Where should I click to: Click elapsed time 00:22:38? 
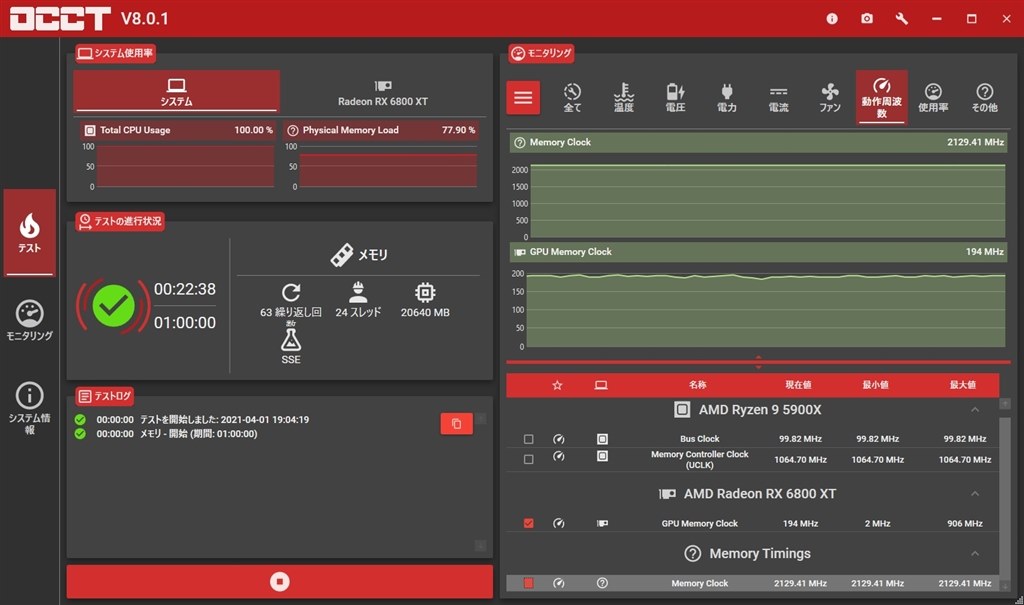pos(185,289)
